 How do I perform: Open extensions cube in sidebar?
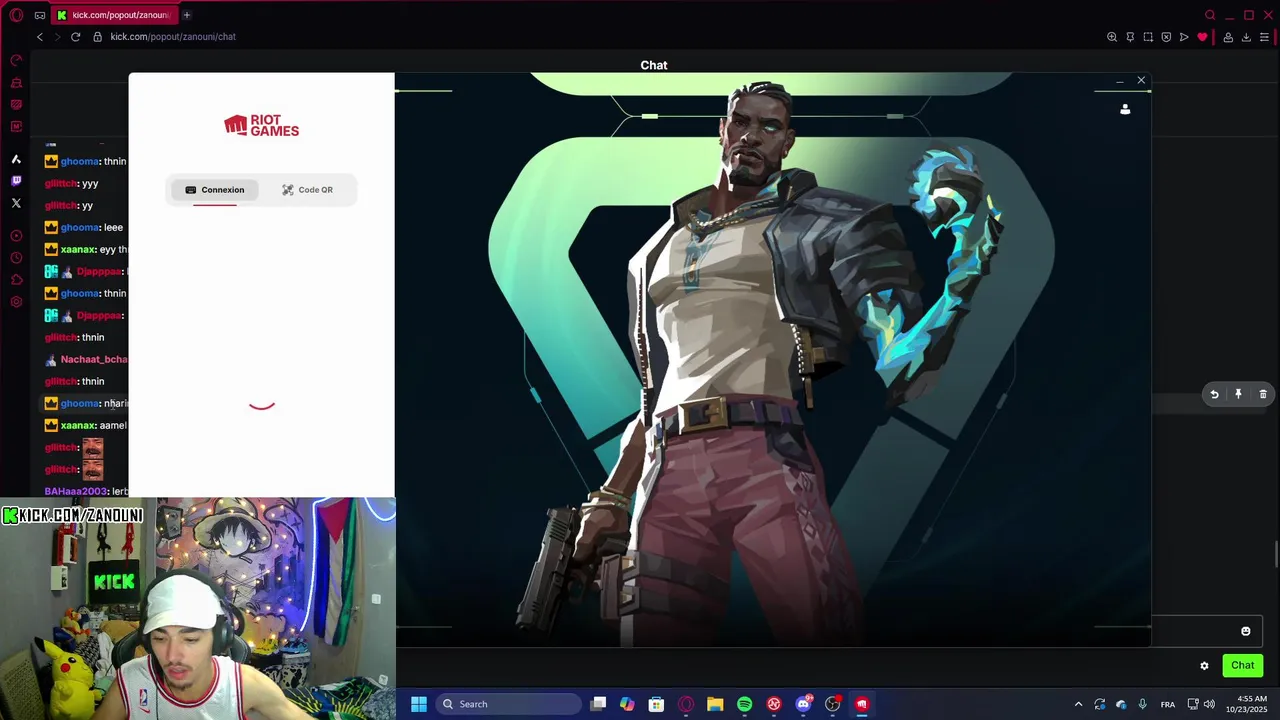(16, 280)
